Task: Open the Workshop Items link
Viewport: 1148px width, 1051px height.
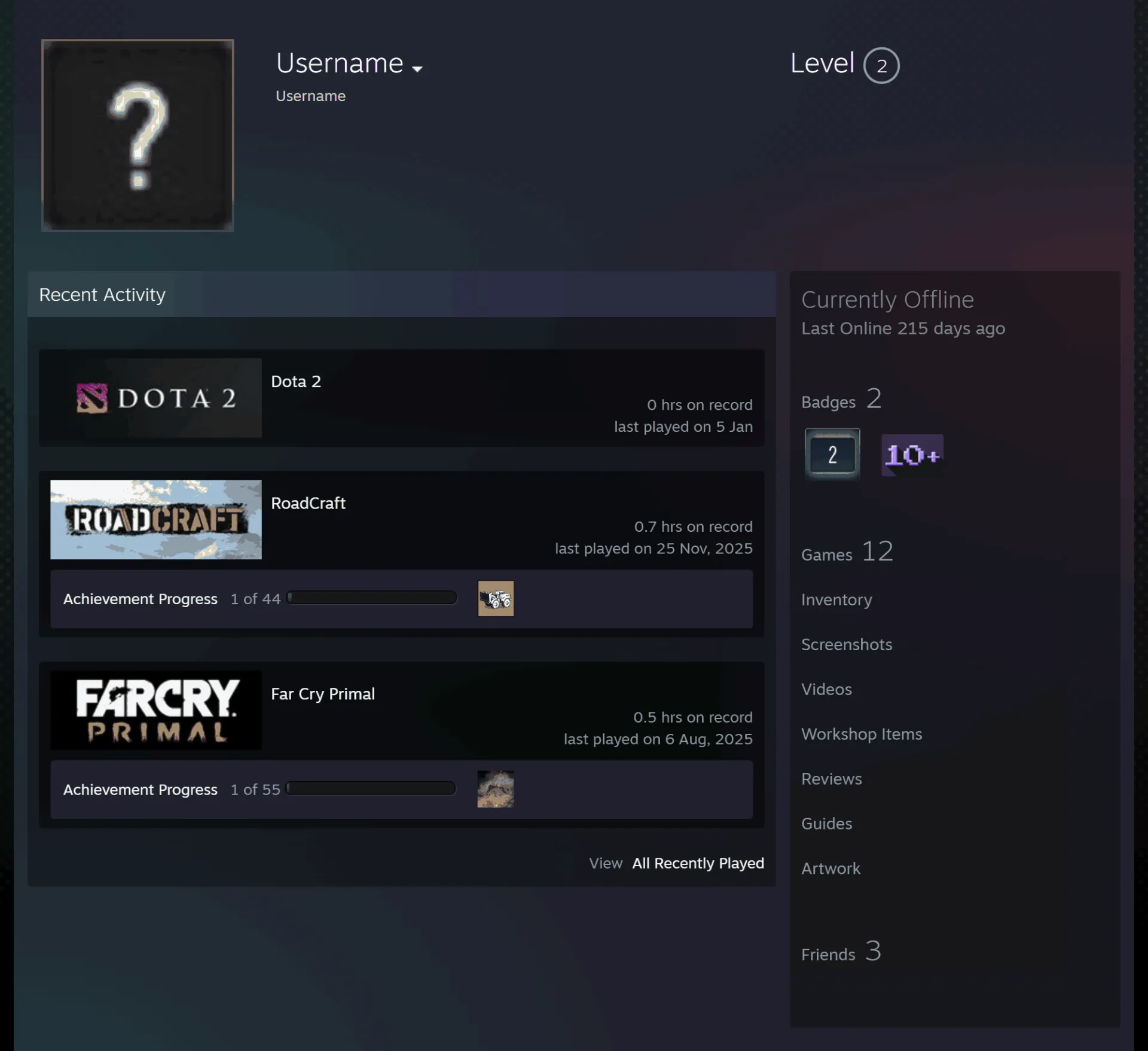Action: click(x=862, y=734)
